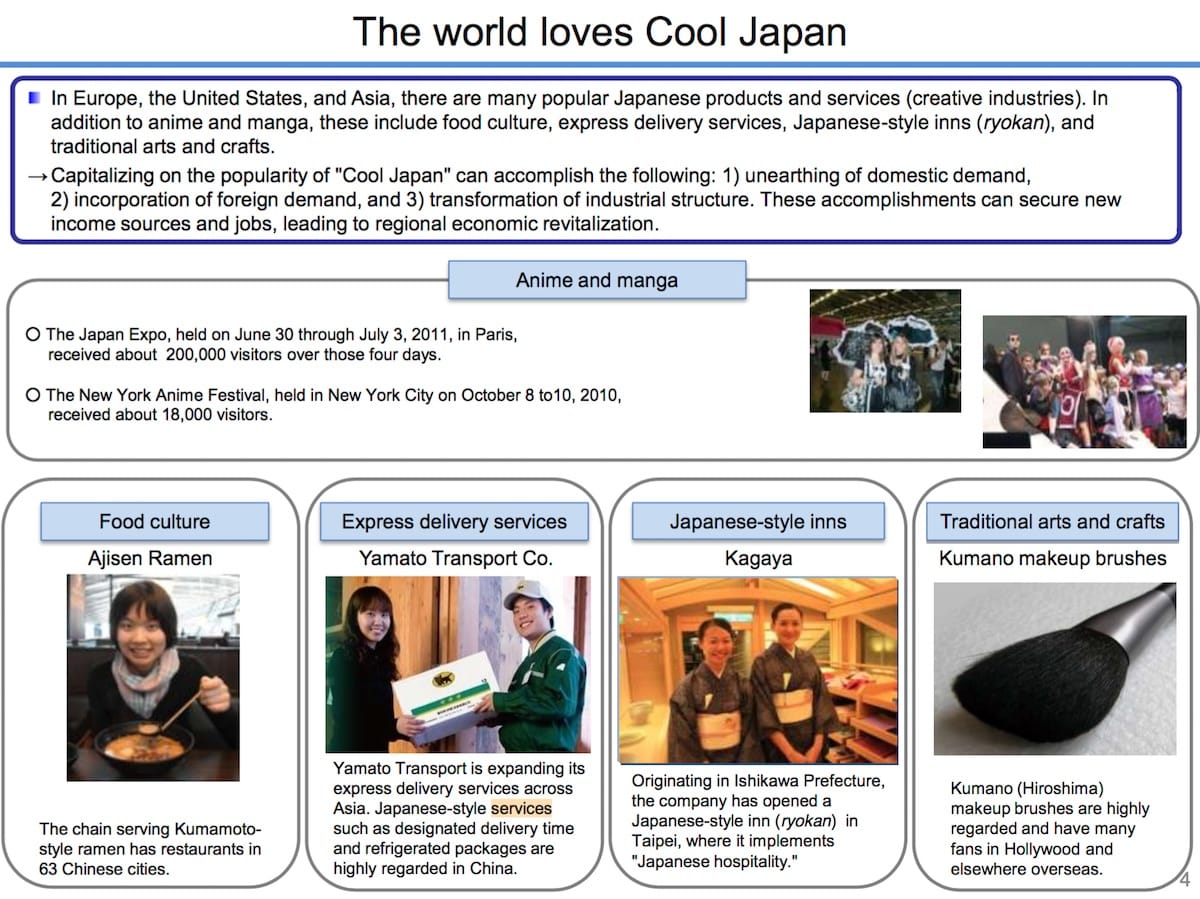Select the "Express delivery services" header

coord(454,521)
